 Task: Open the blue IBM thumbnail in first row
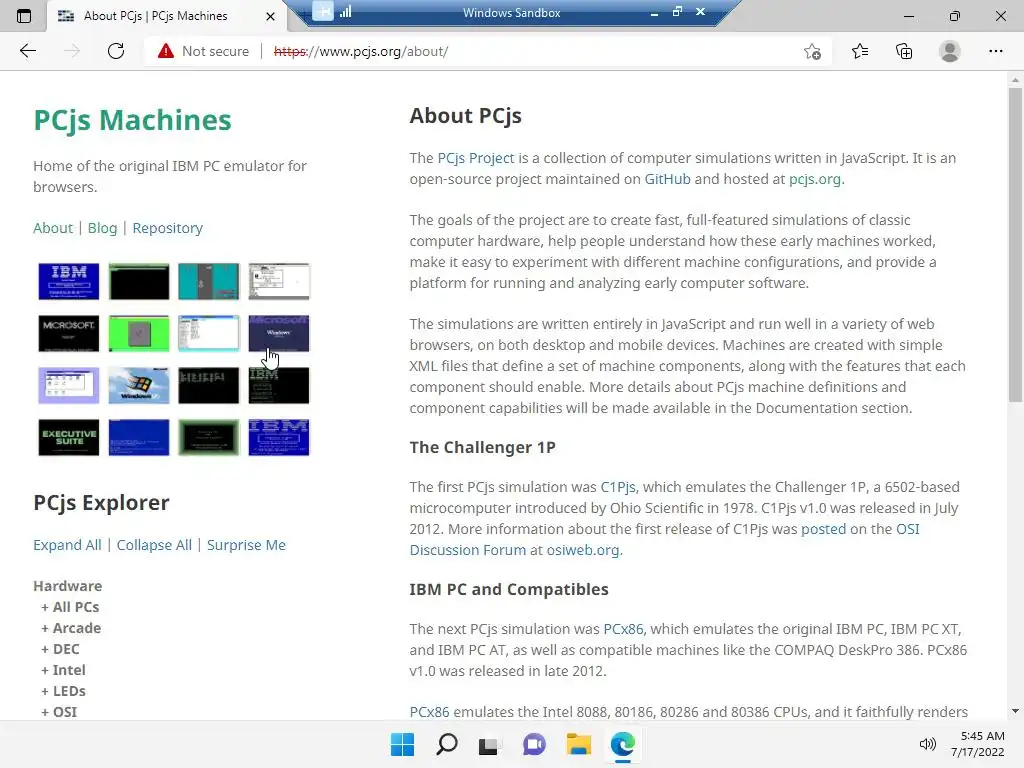[x=69, y=281]
